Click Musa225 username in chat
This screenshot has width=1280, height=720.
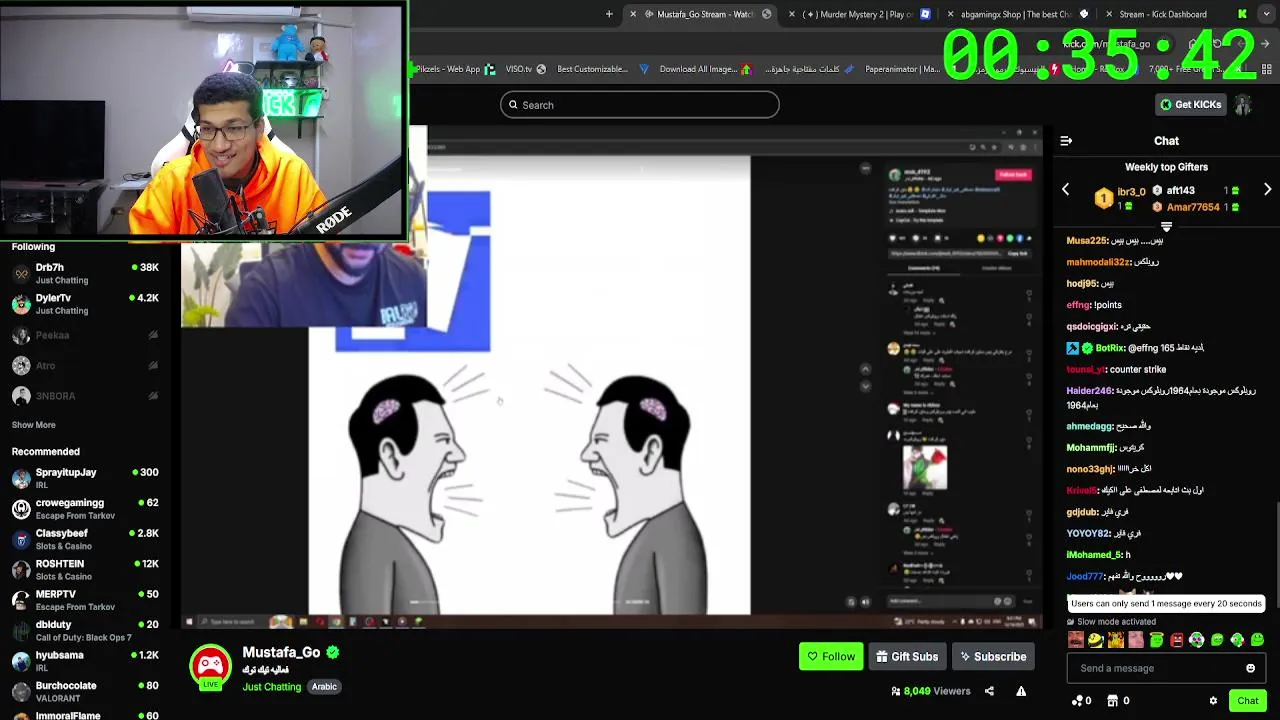point(1086,241)
